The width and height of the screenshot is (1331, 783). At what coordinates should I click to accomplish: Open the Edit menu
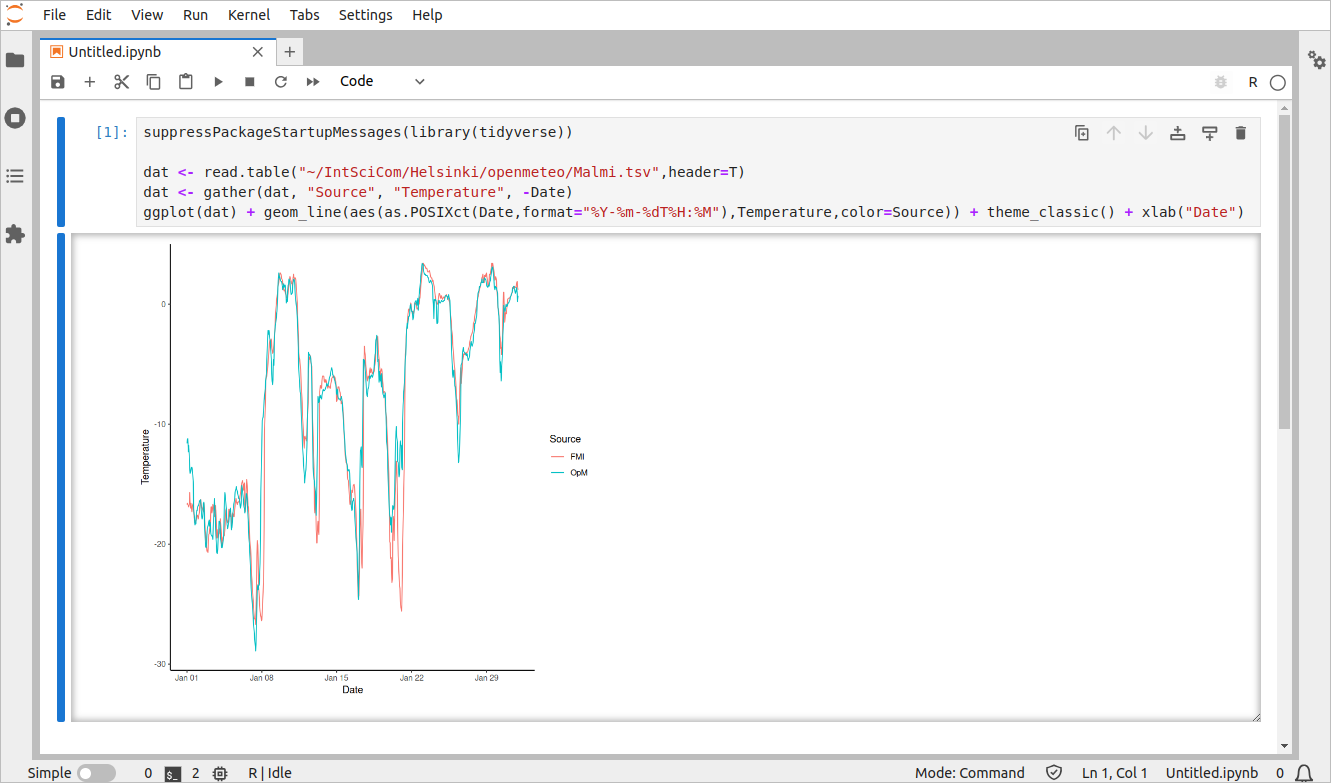pos(98,15)
